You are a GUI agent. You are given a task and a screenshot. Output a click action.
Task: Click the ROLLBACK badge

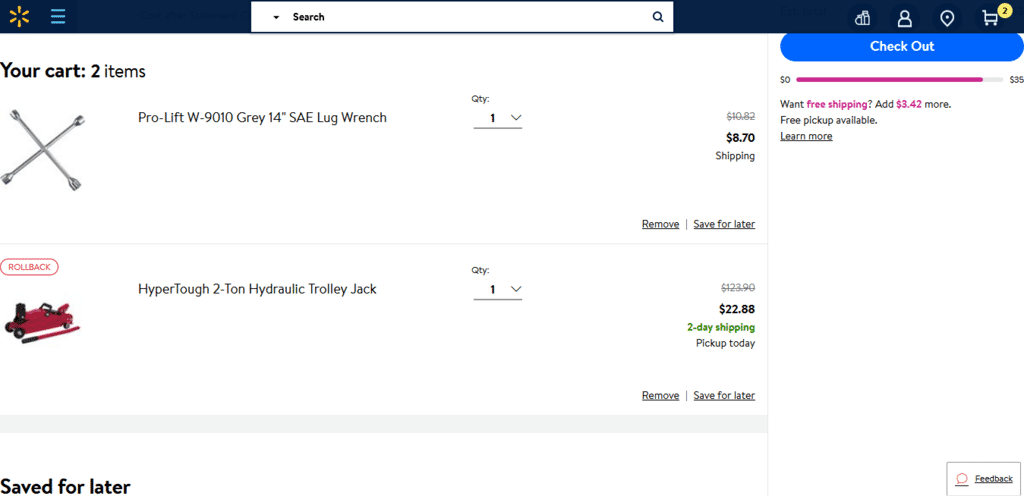click(x=29, y=267)
